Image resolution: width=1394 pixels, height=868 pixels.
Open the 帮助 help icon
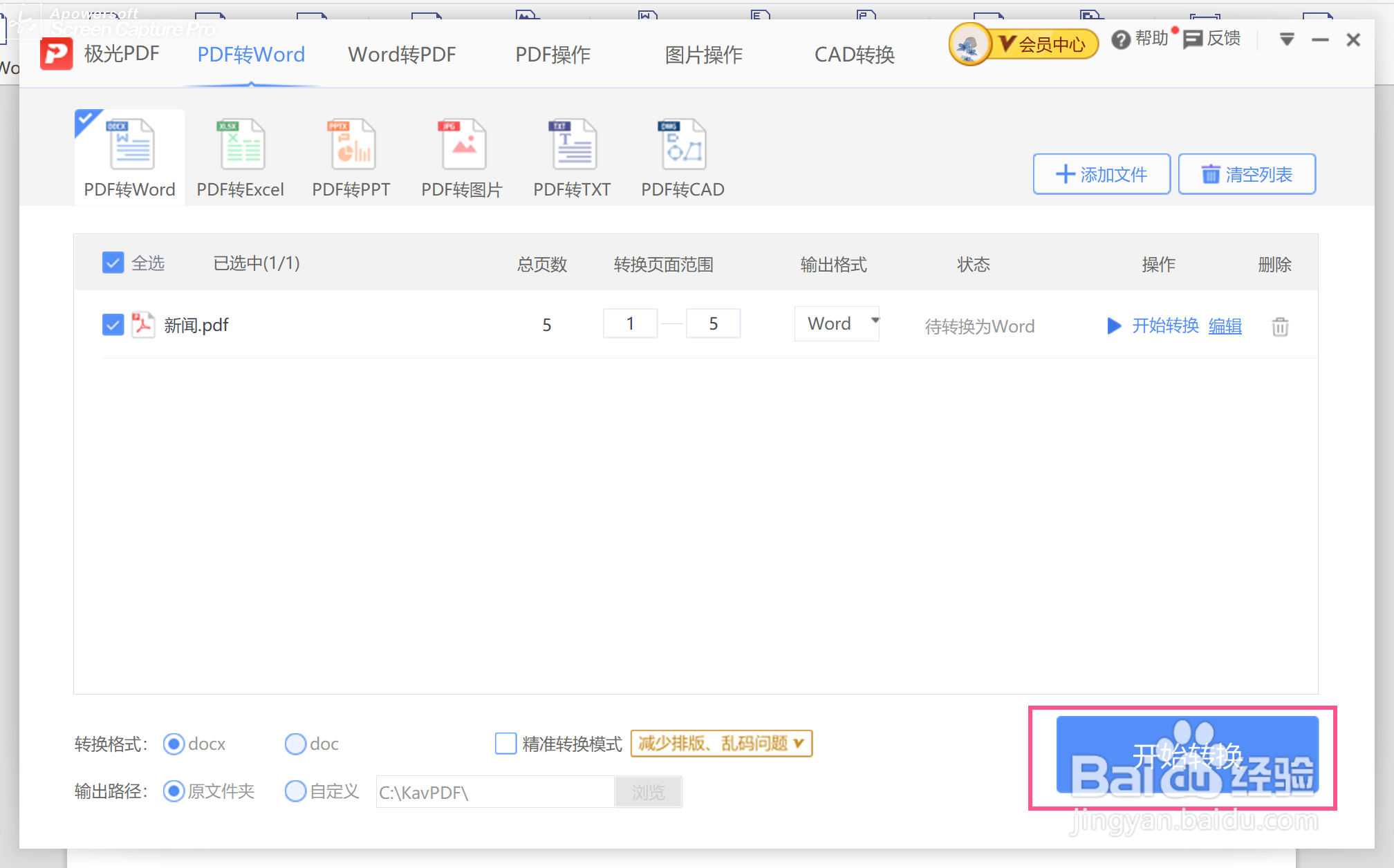tap(1121, 40)
